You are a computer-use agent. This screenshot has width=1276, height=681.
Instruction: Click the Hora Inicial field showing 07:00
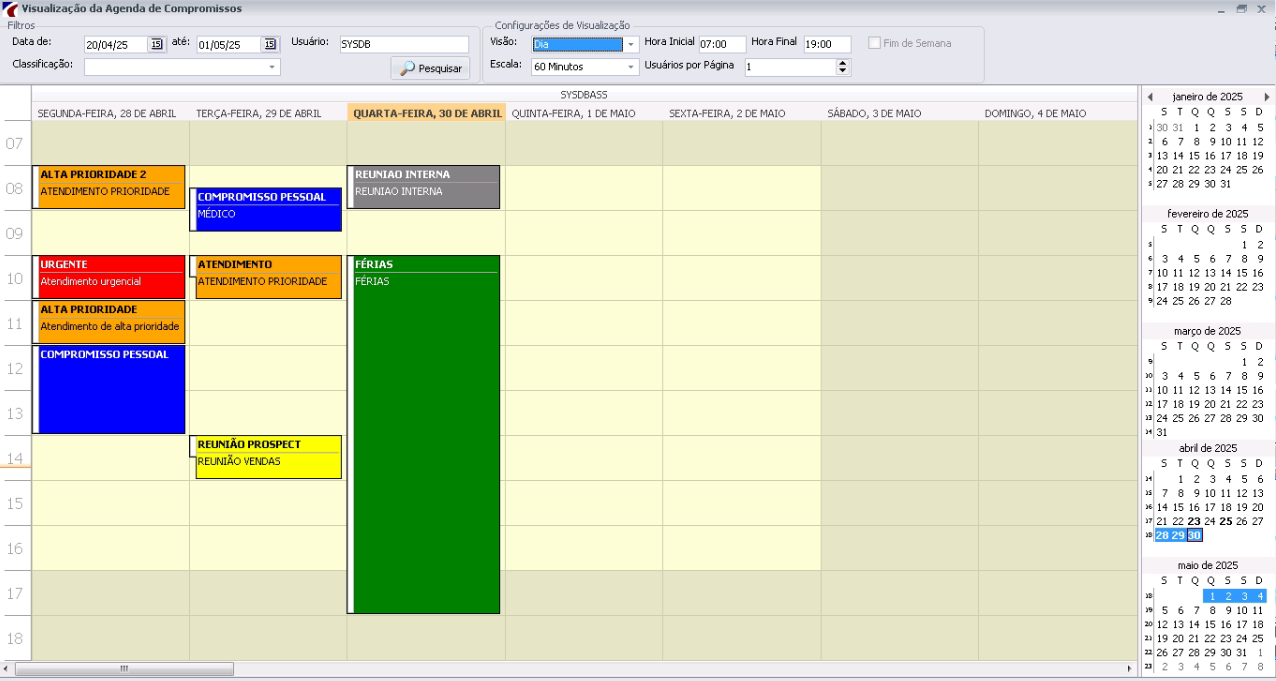[x=722, y=44]
